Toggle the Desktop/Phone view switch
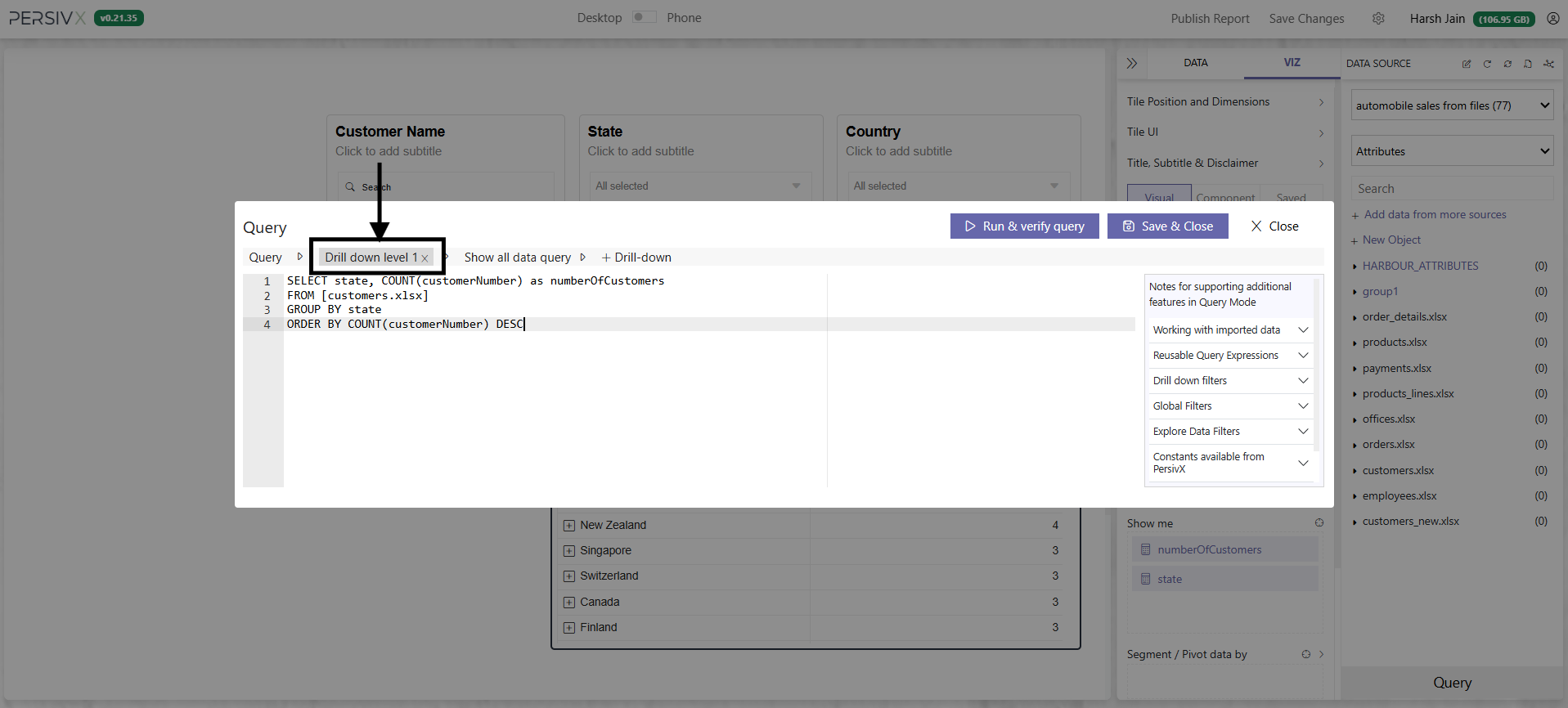Viewport: 1568px width, 708px height. coord(645,17)
